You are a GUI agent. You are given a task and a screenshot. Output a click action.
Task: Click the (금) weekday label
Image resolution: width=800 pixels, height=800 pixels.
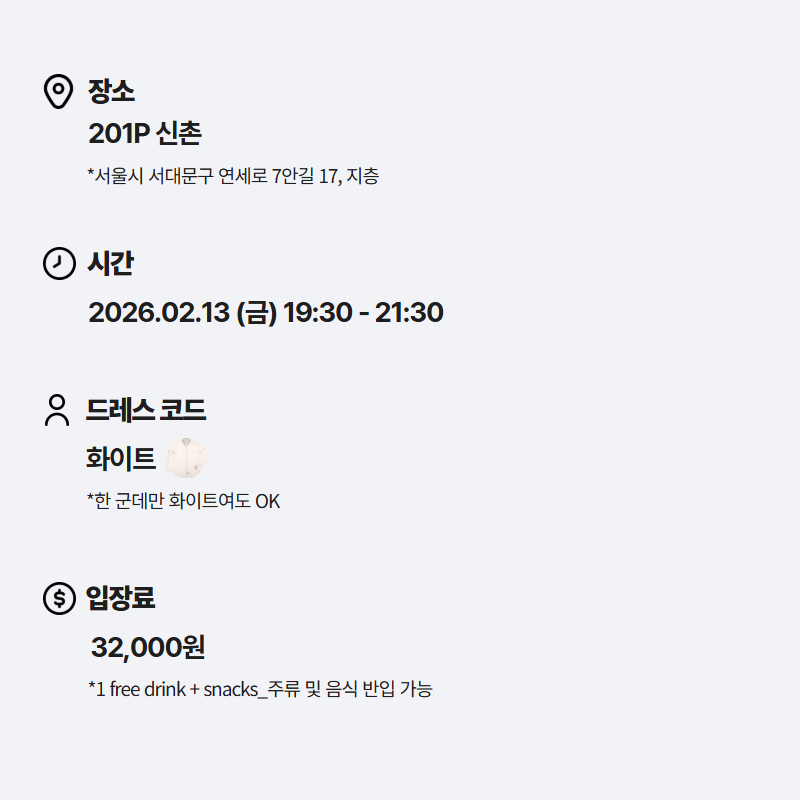point(256,313)
